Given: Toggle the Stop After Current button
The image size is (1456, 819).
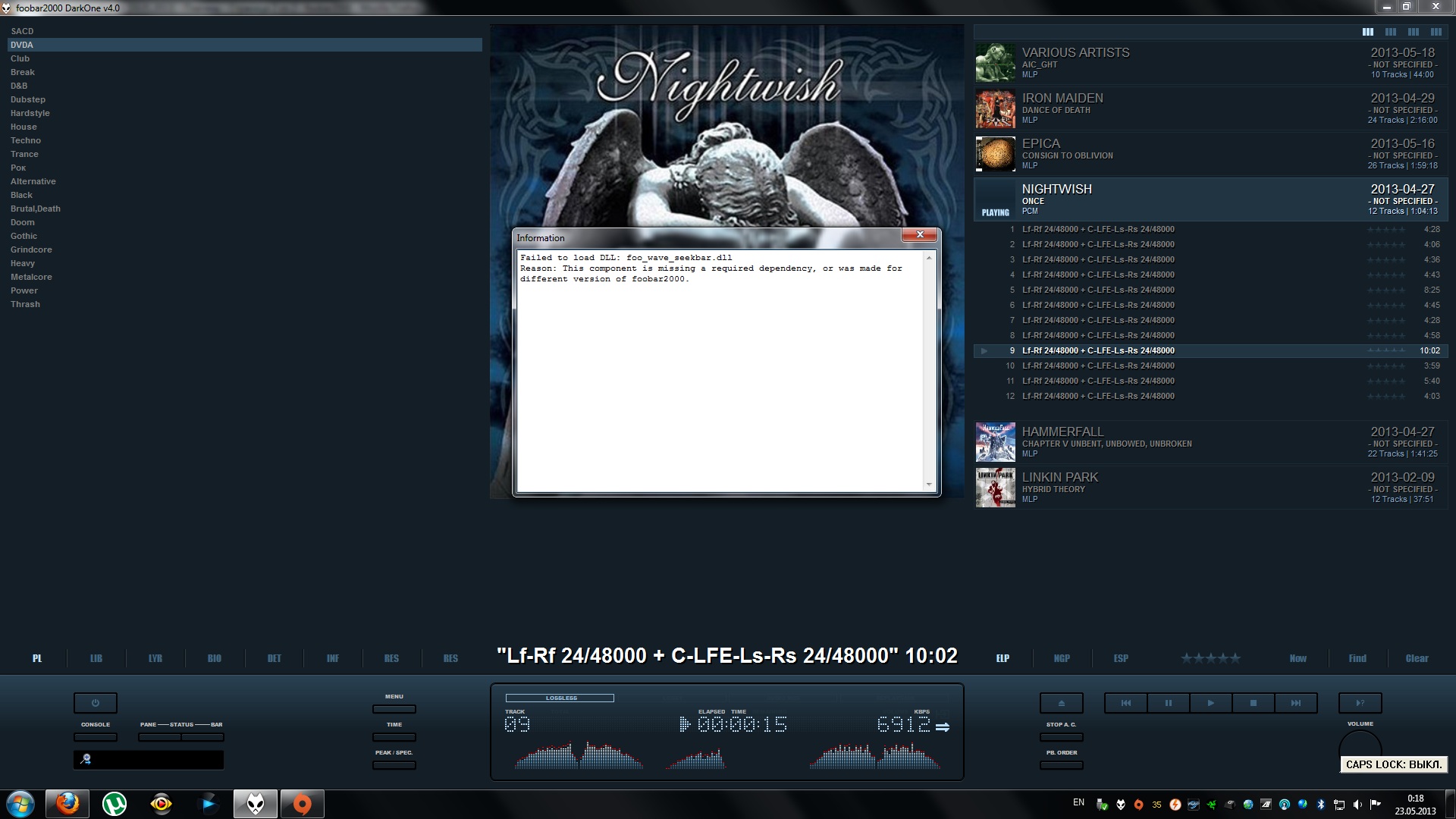Looking at the screenshot, I should click(1061, 737).
